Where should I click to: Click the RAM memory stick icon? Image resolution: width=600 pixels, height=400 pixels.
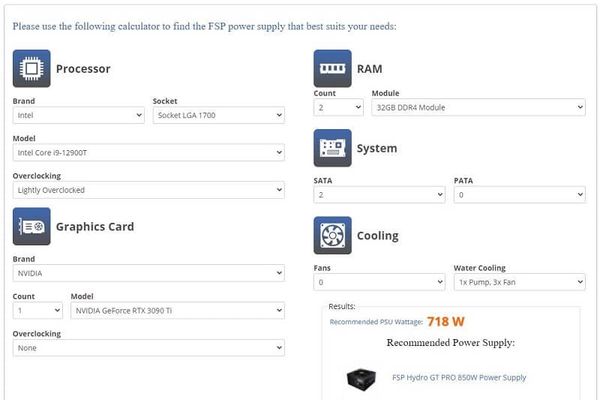click(332, 69)
